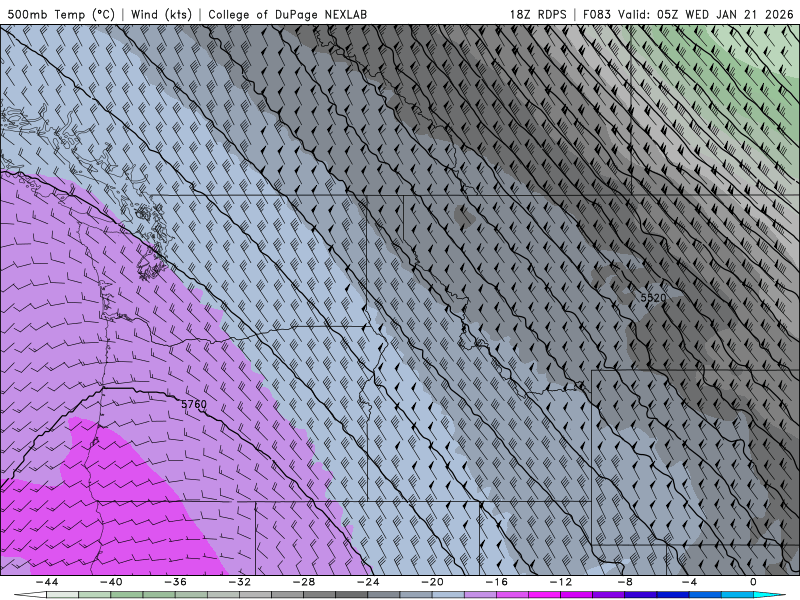Click the bright magenta segment of the color bar
The height and width of the screenshot is (600, 800).
coord(544,595)
